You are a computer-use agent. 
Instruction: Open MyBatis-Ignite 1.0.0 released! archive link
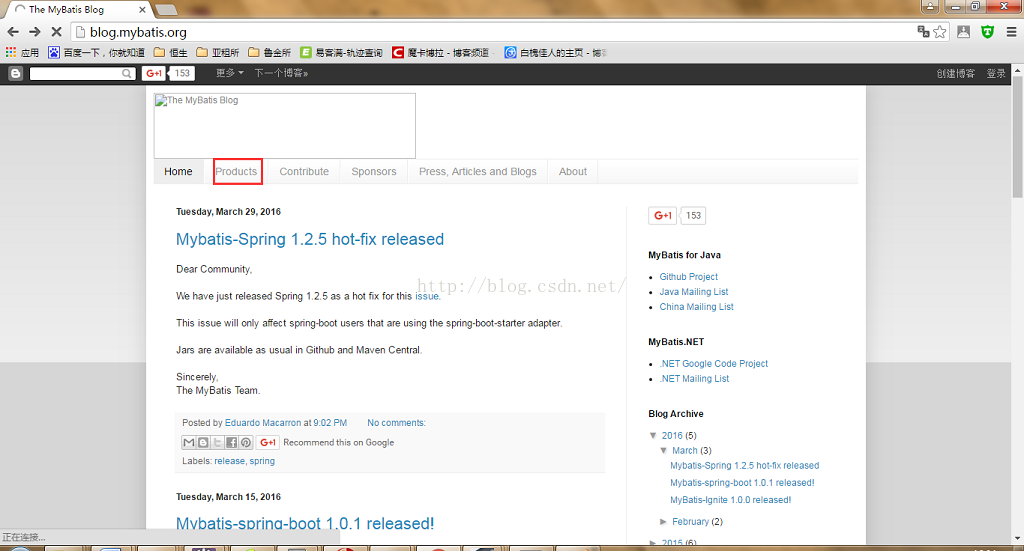tap(730, 500)
